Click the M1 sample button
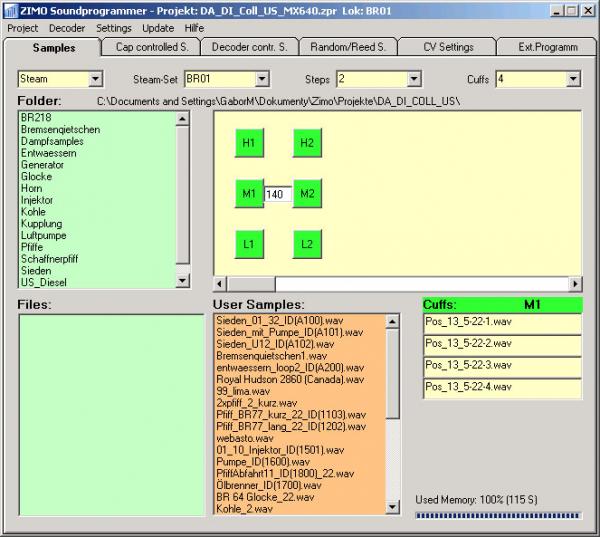This screenshot has width=600, height=537. pyautogui.click(x=249, y=194)
